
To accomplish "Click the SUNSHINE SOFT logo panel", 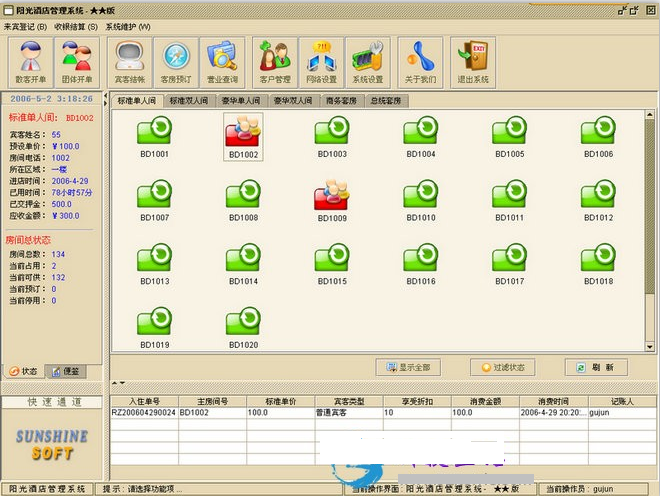I will click(x=52, y=444).
